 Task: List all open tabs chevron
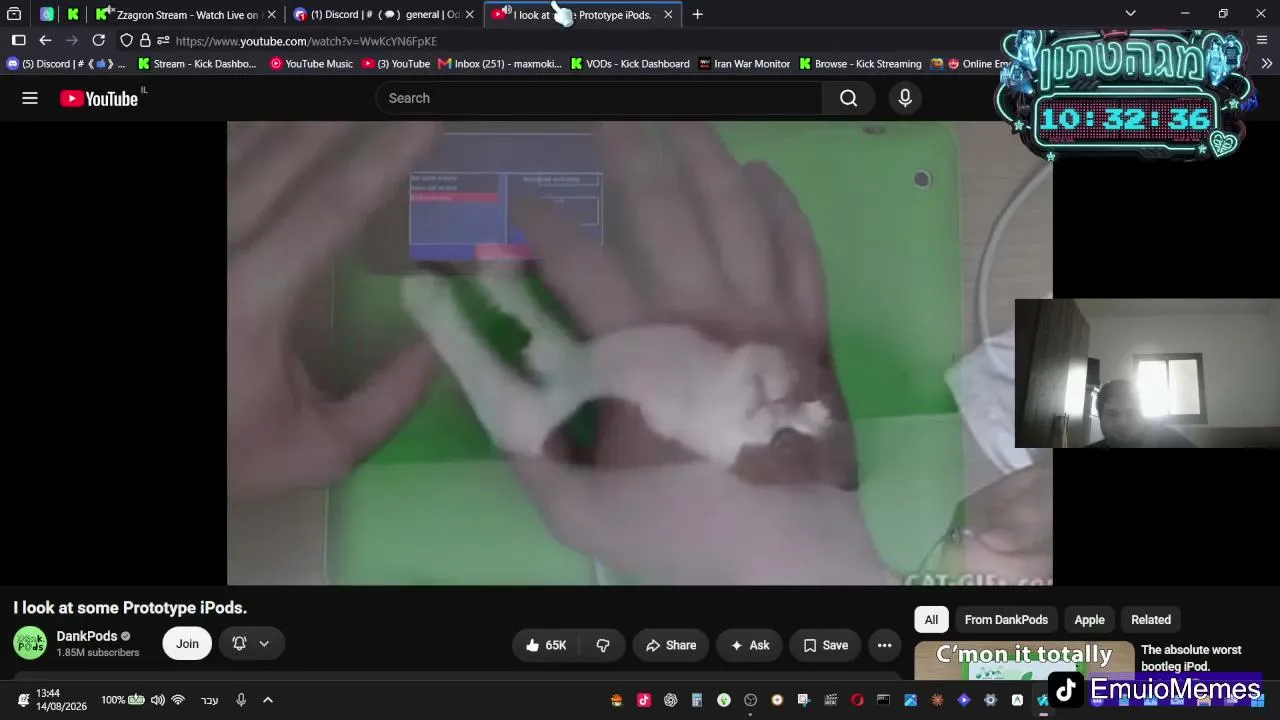pyautogui.click(x=1130, y=14)
